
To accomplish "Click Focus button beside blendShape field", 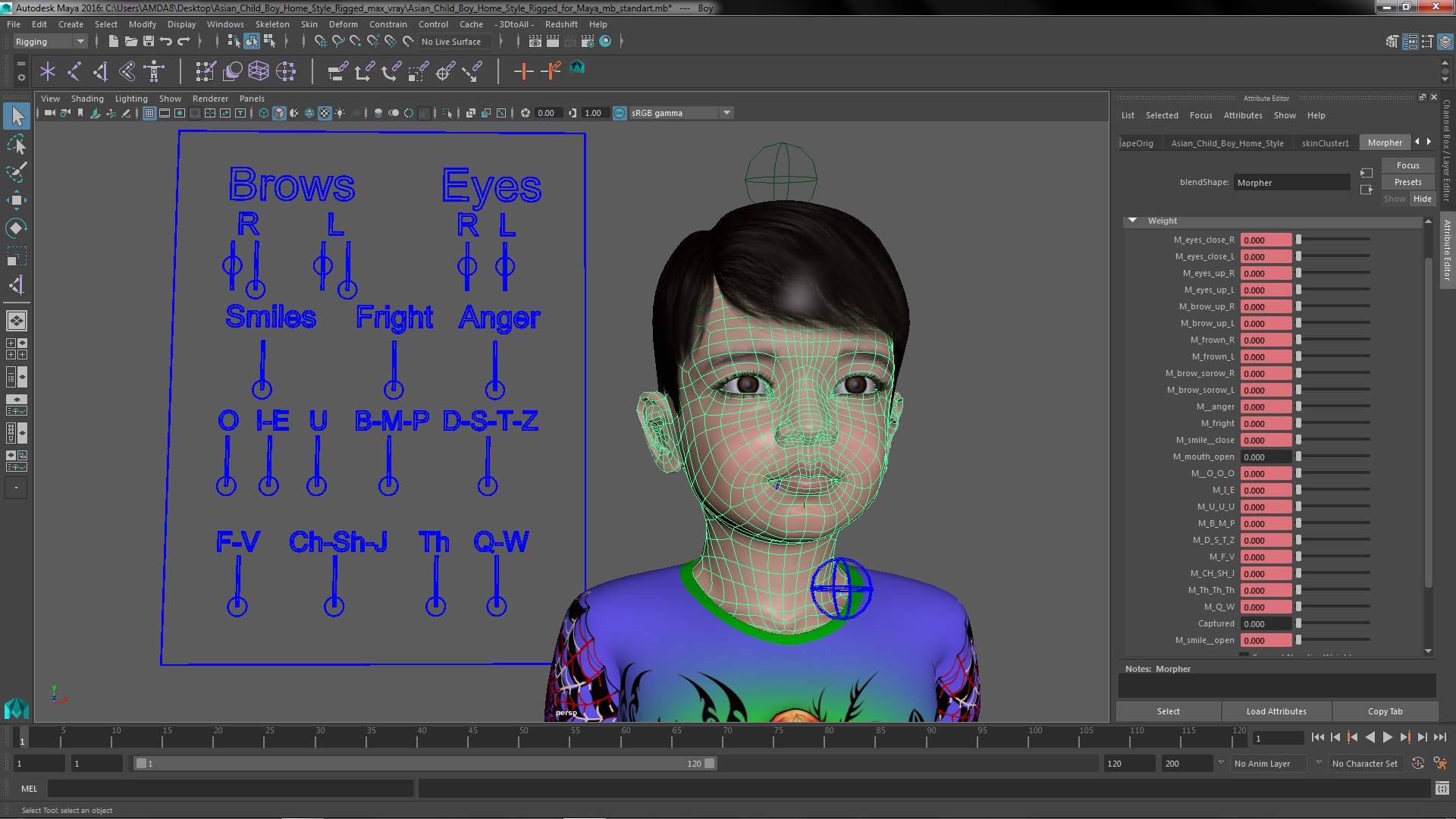I will [1407, 165].
